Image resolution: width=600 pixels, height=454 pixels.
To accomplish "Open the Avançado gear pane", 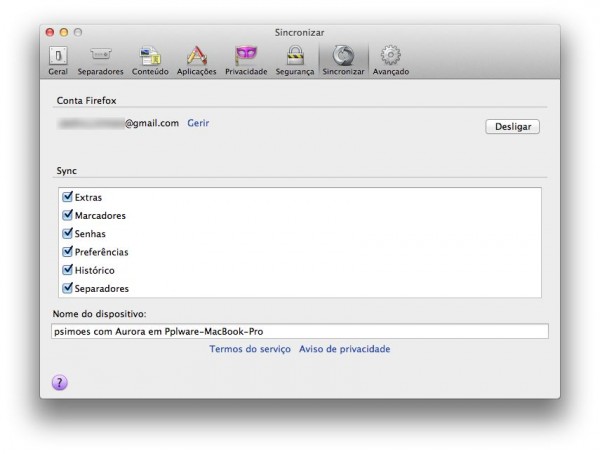I will (391, 60).
